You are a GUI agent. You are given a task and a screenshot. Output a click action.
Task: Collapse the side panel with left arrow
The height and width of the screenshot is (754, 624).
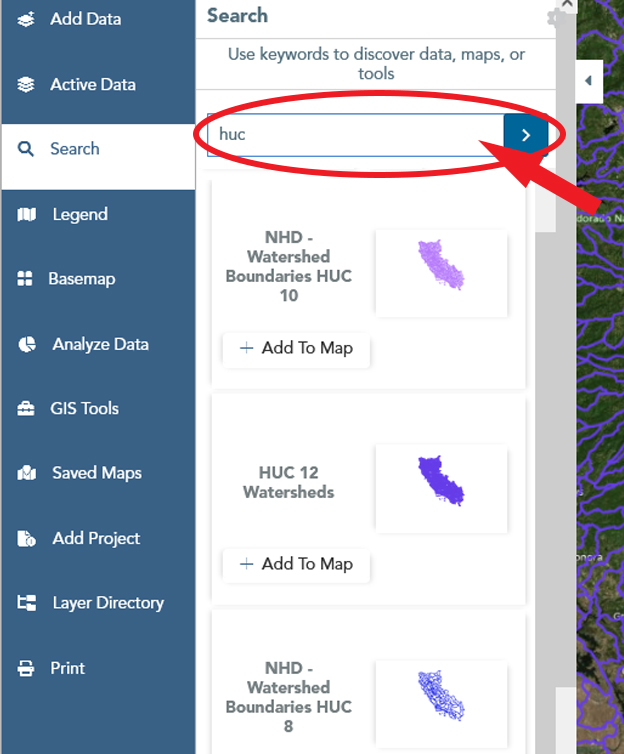pyautogui.click(x=589, y=81)
